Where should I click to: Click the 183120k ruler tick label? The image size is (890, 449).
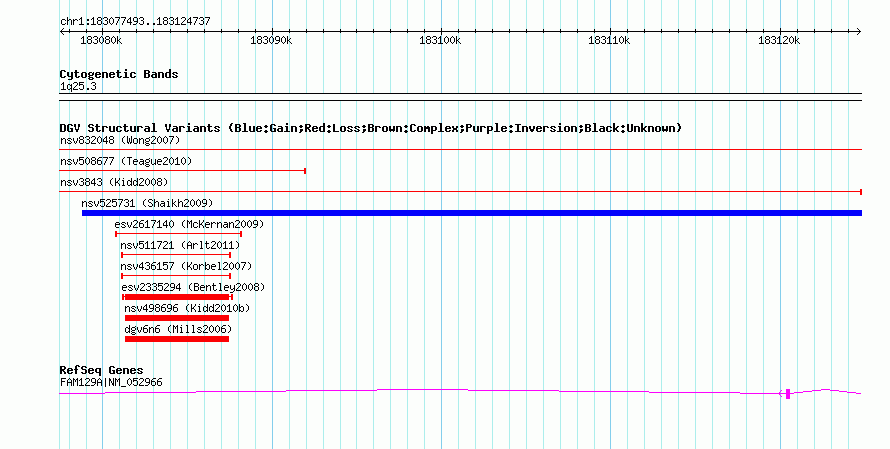coord(779,40)
